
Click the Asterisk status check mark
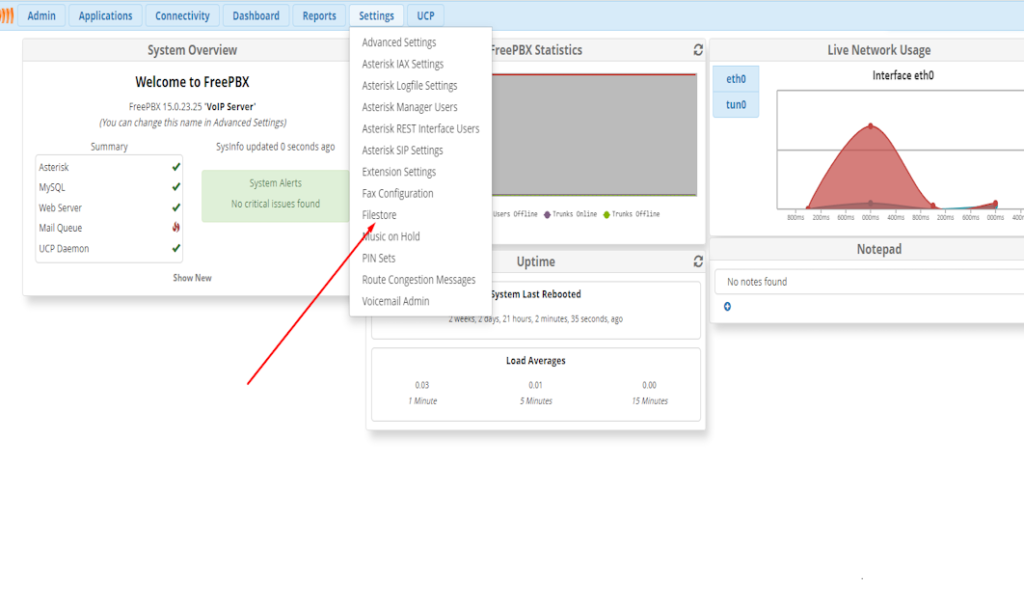[176, 167]
